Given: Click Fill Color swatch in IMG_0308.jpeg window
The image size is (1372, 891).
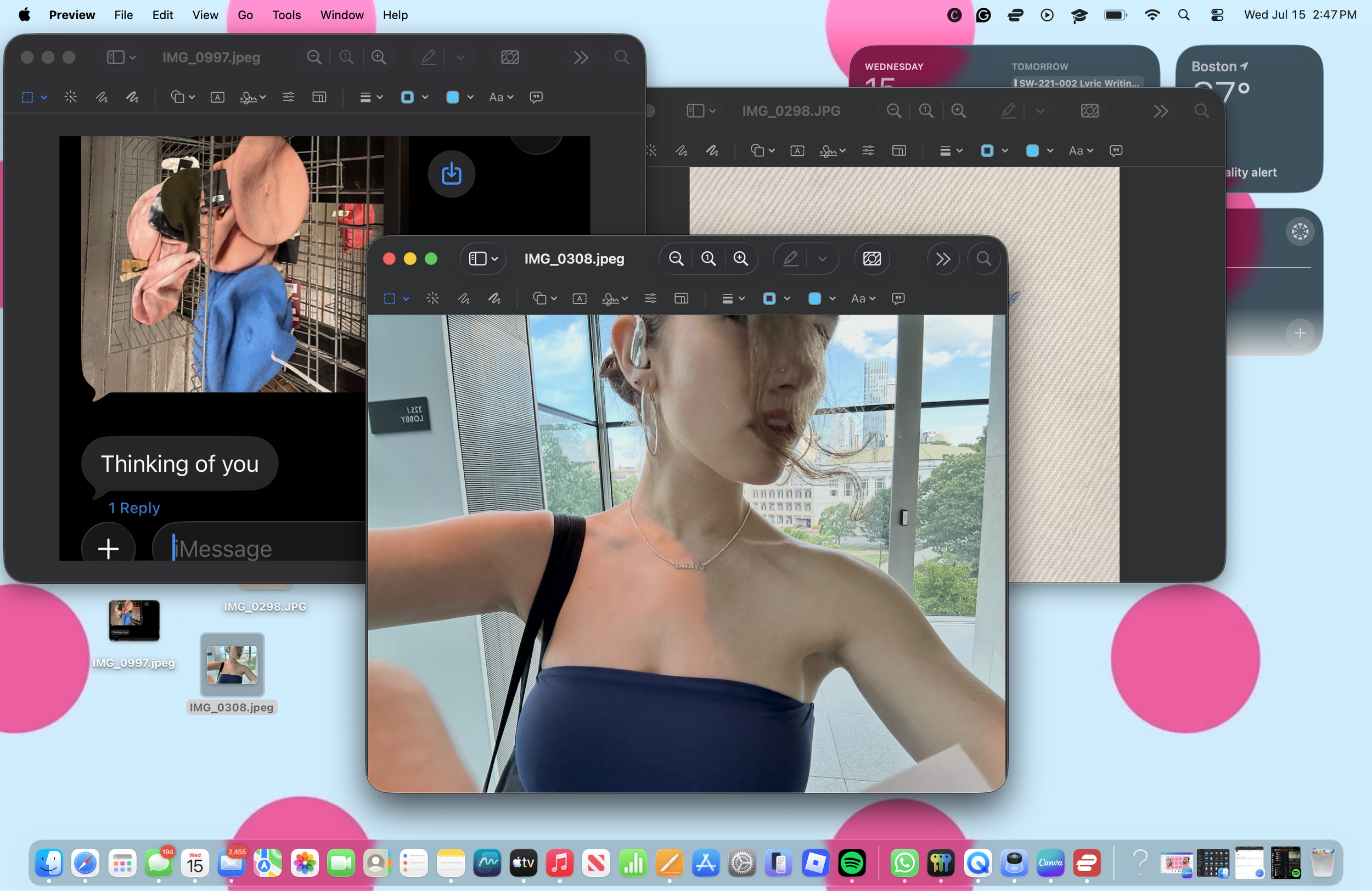Looking at the screenshot, I should click(814, 298).
